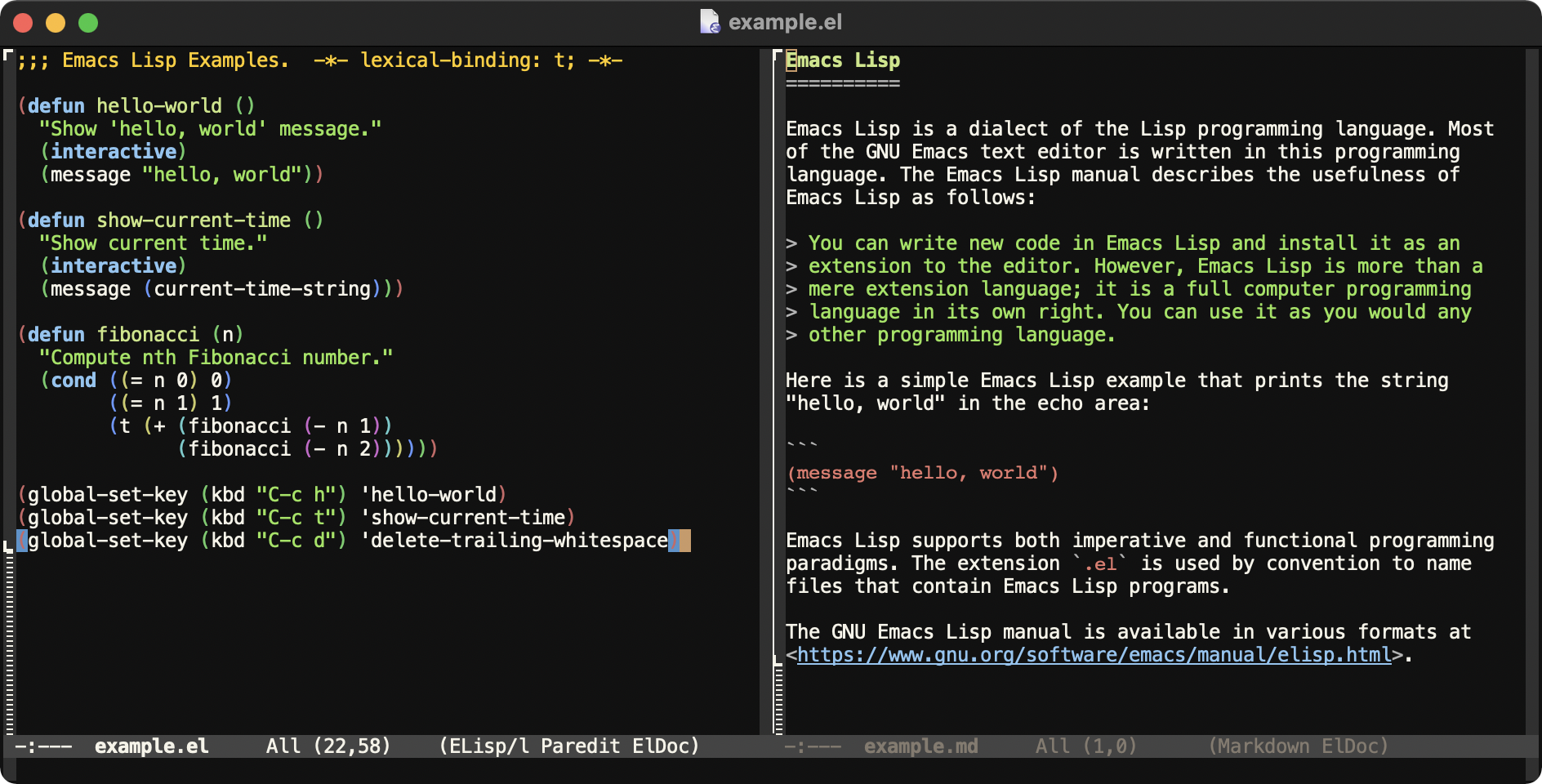Image resolution: width=1542 pixels, height=784 pixels.
Task: Maximize the window with the green button
Action: pos(88,23)
